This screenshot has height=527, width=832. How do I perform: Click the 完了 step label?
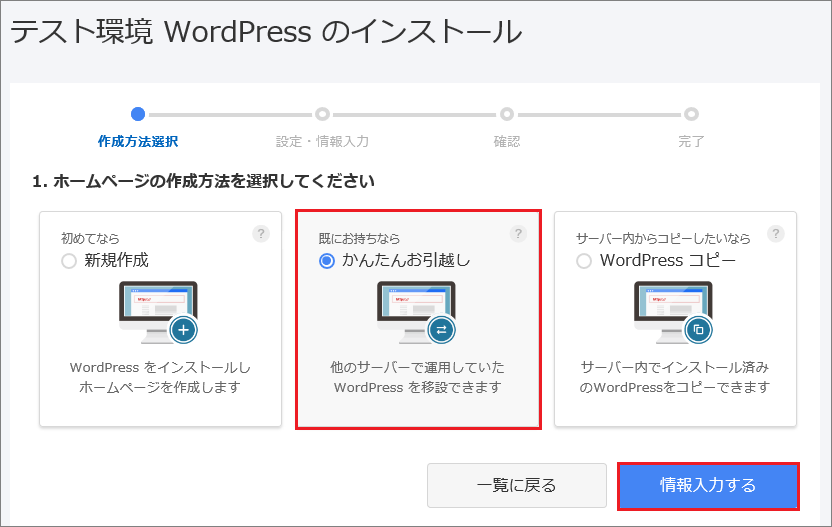coord(691,142)
